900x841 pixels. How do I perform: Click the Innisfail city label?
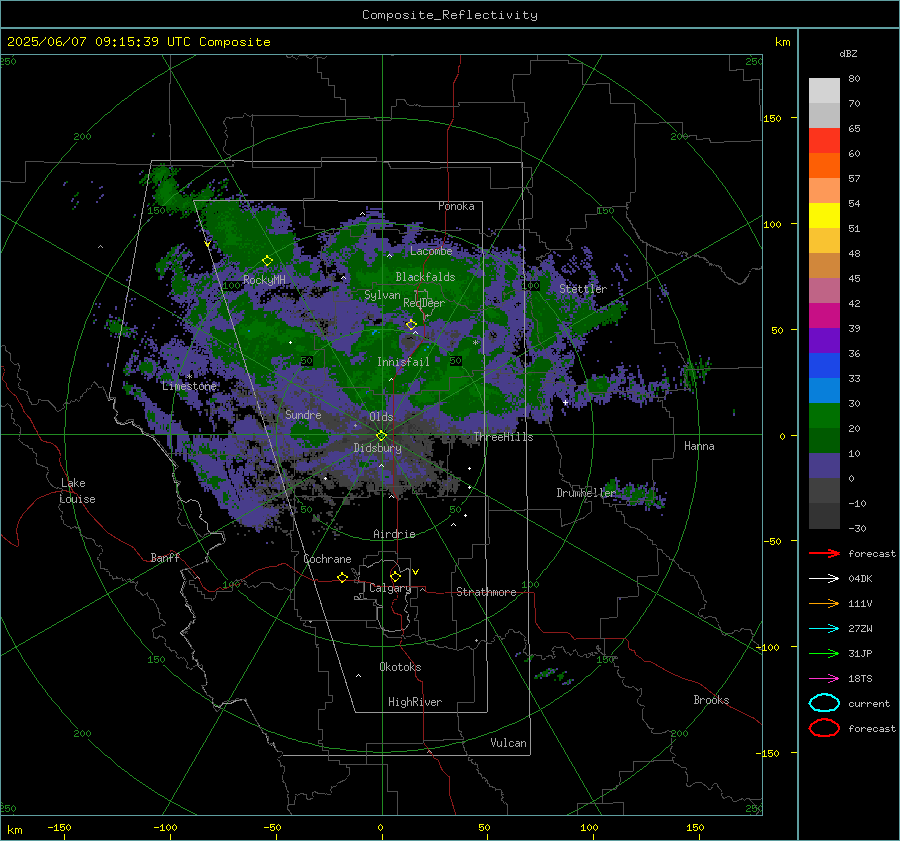[x=403, y=362]
